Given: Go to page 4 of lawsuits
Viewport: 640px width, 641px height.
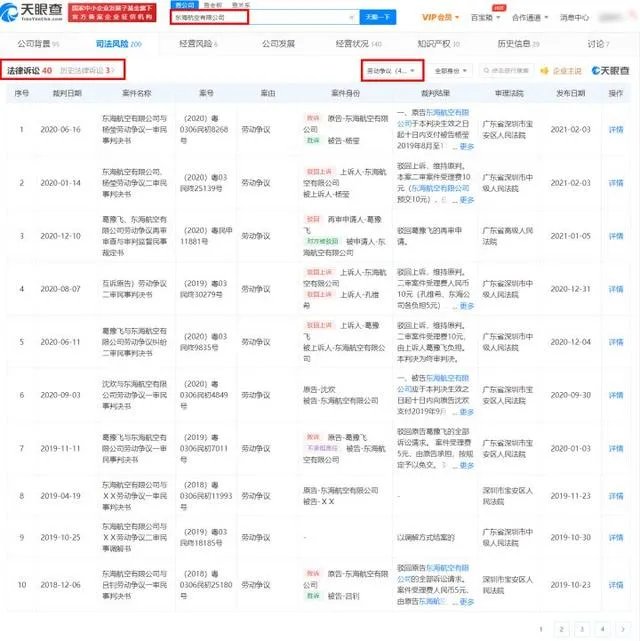Looking at the screenshot, I should 602,629.
